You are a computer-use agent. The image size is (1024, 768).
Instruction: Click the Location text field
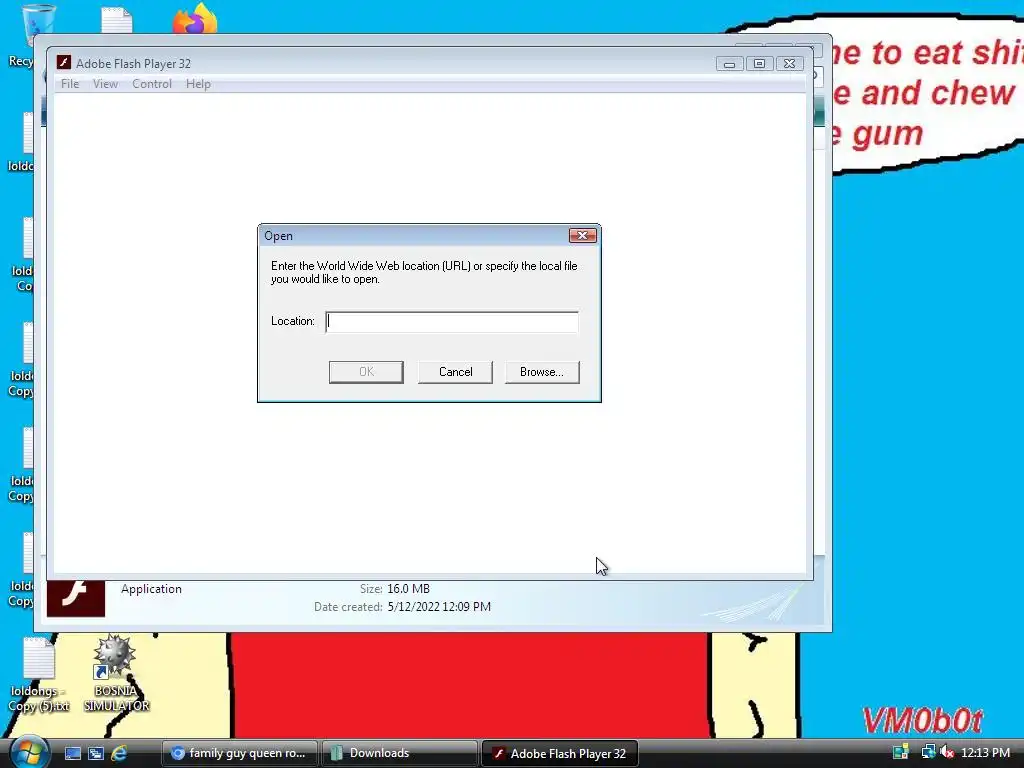pyautogui.click(x=452, y=322)
